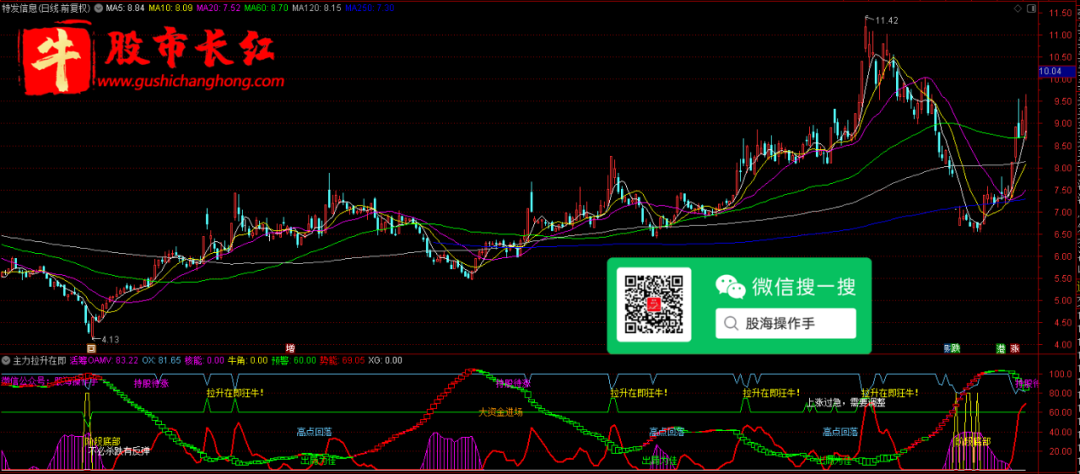Click the 势能: 69.05 value

click(x=342, y=360)
